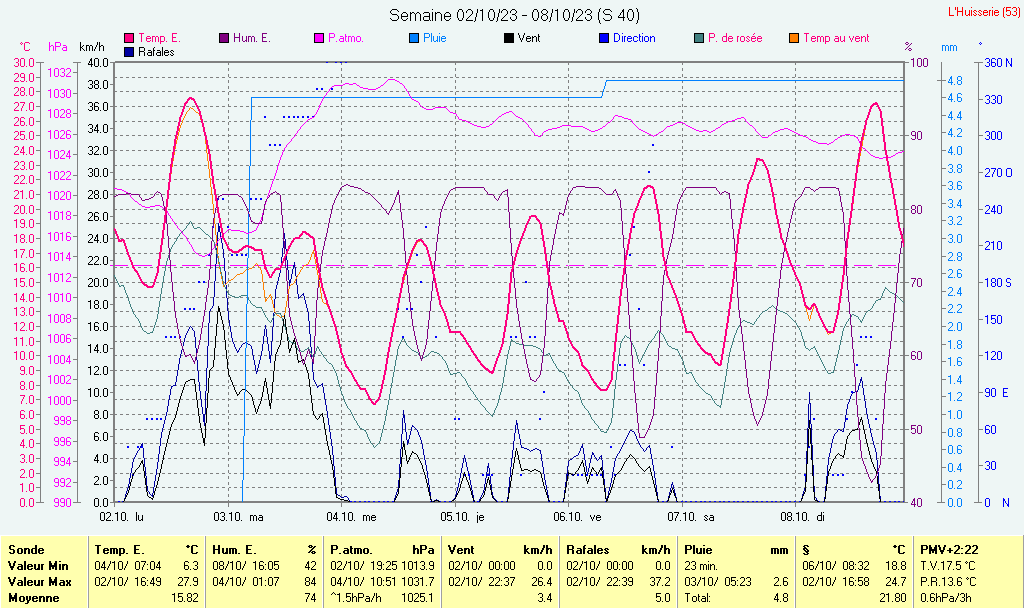Click the "Sonde" table header
This screenshot has height=608, width=1024.
point(26,550)
